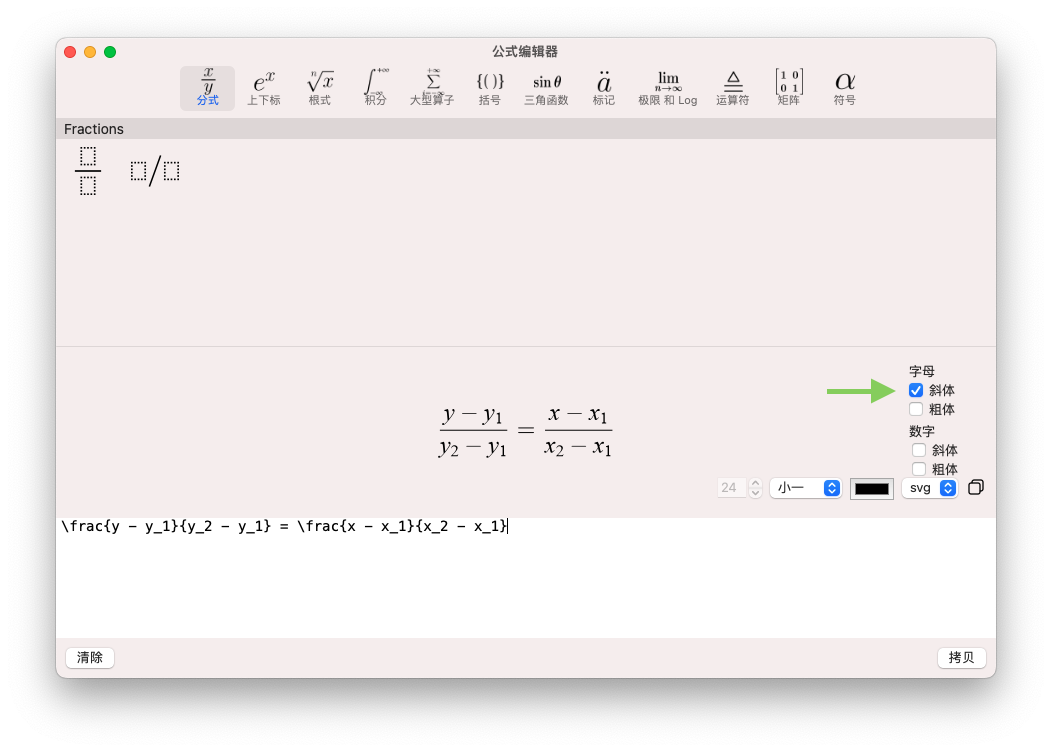Open the 标记 accents category
Image resolution: width=1052 pixels, height=752 pixels.
click(x=604, y=88)
